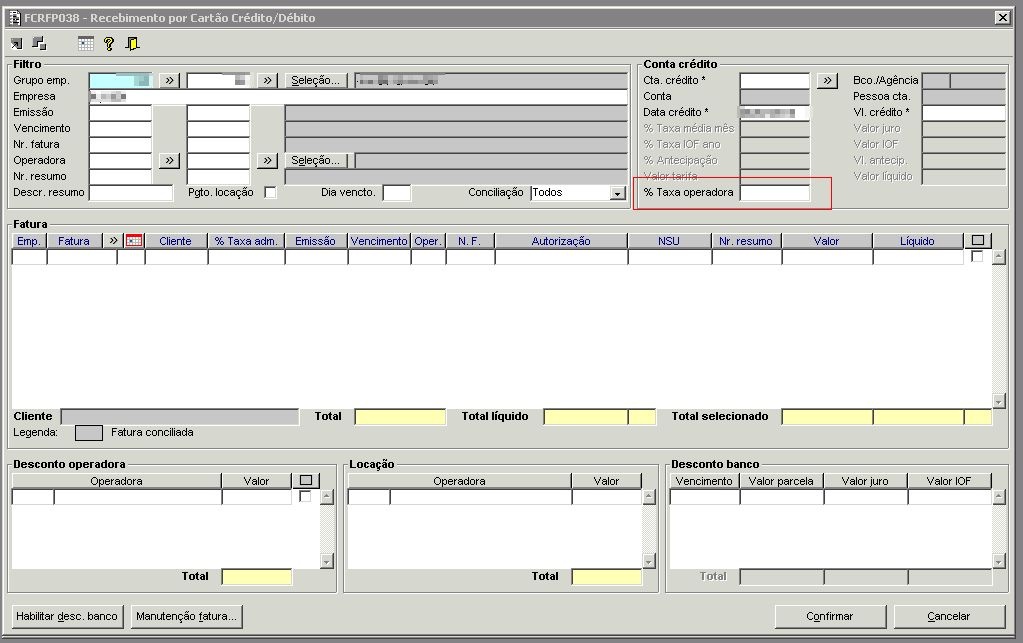The width and height of the screenshot is (1023, 643).
Task: Open the Conciliação dropdown showing Todos
Action: [617, 193]
